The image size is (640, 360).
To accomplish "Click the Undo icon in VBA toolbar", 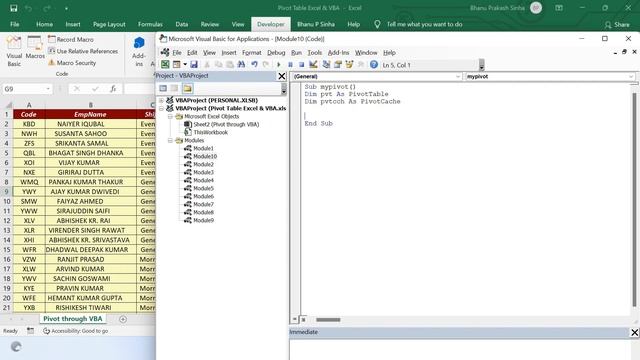I will 254,64.
